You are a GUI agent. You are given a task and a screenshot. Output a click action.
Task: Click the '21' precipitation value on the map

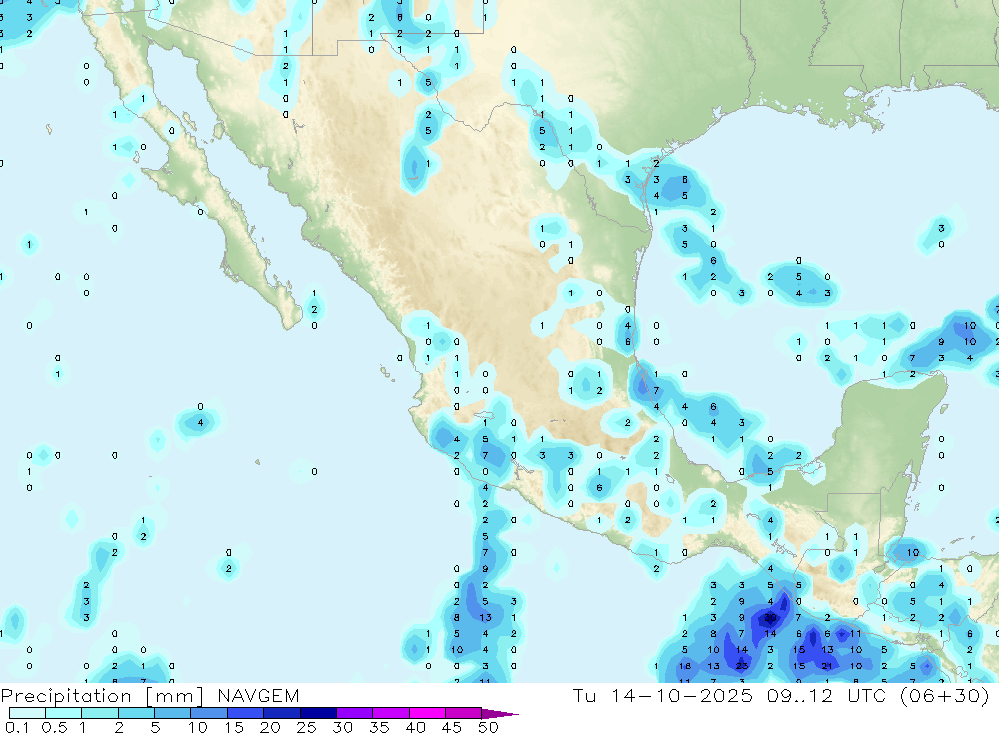coord(827,666)
